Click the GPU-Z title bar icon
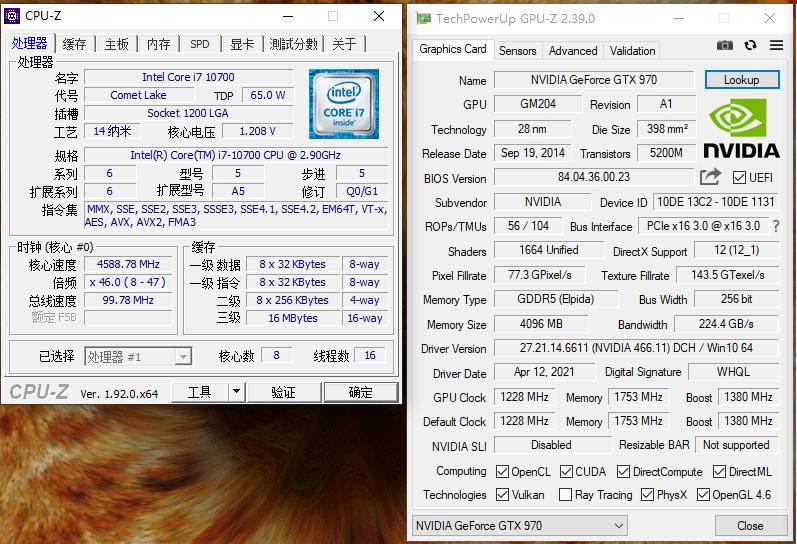This screenshot has height=544, width=797. coord(423,18)
